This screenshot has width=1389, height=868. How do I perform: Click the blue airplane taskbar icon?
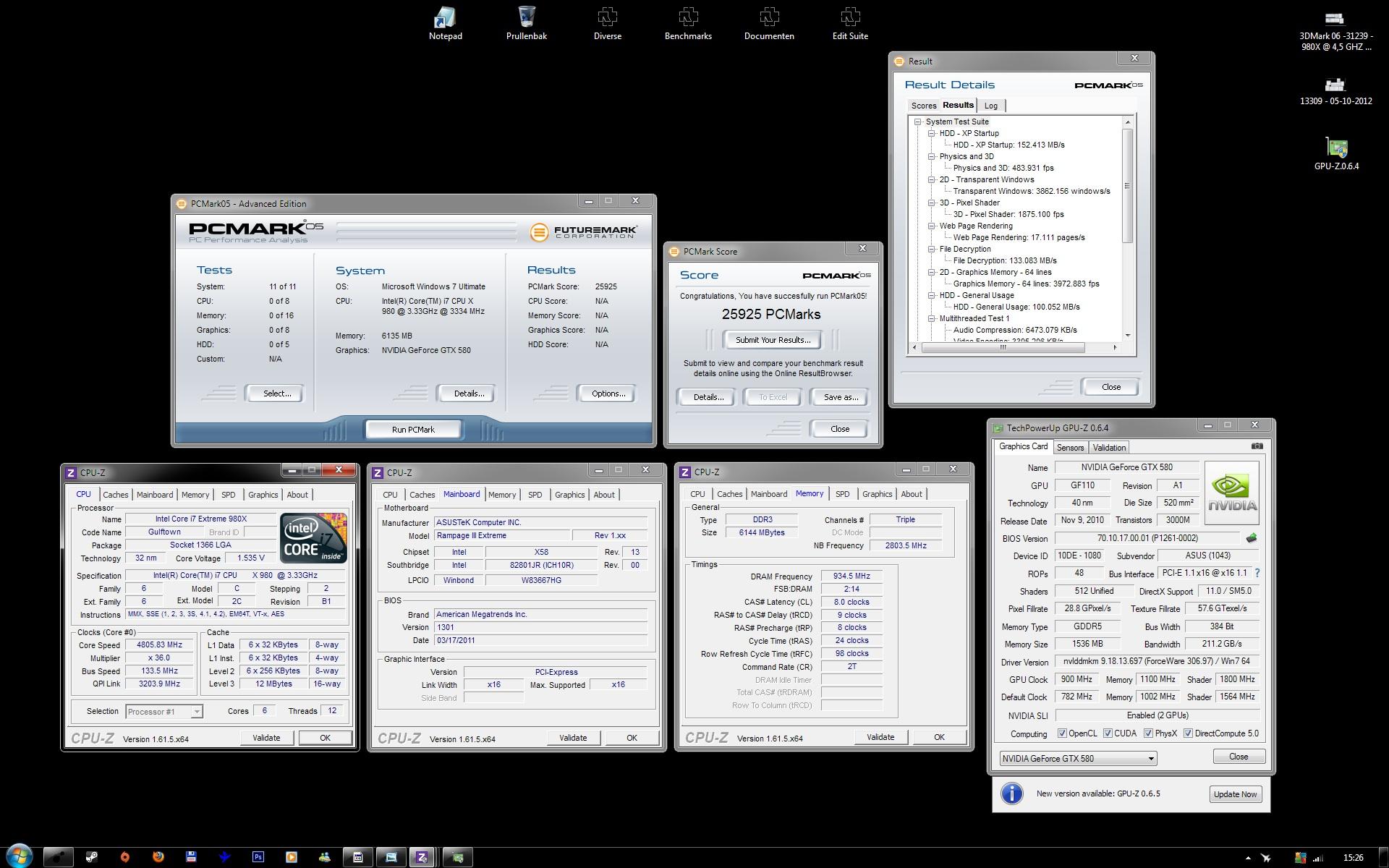click(225, 857)
